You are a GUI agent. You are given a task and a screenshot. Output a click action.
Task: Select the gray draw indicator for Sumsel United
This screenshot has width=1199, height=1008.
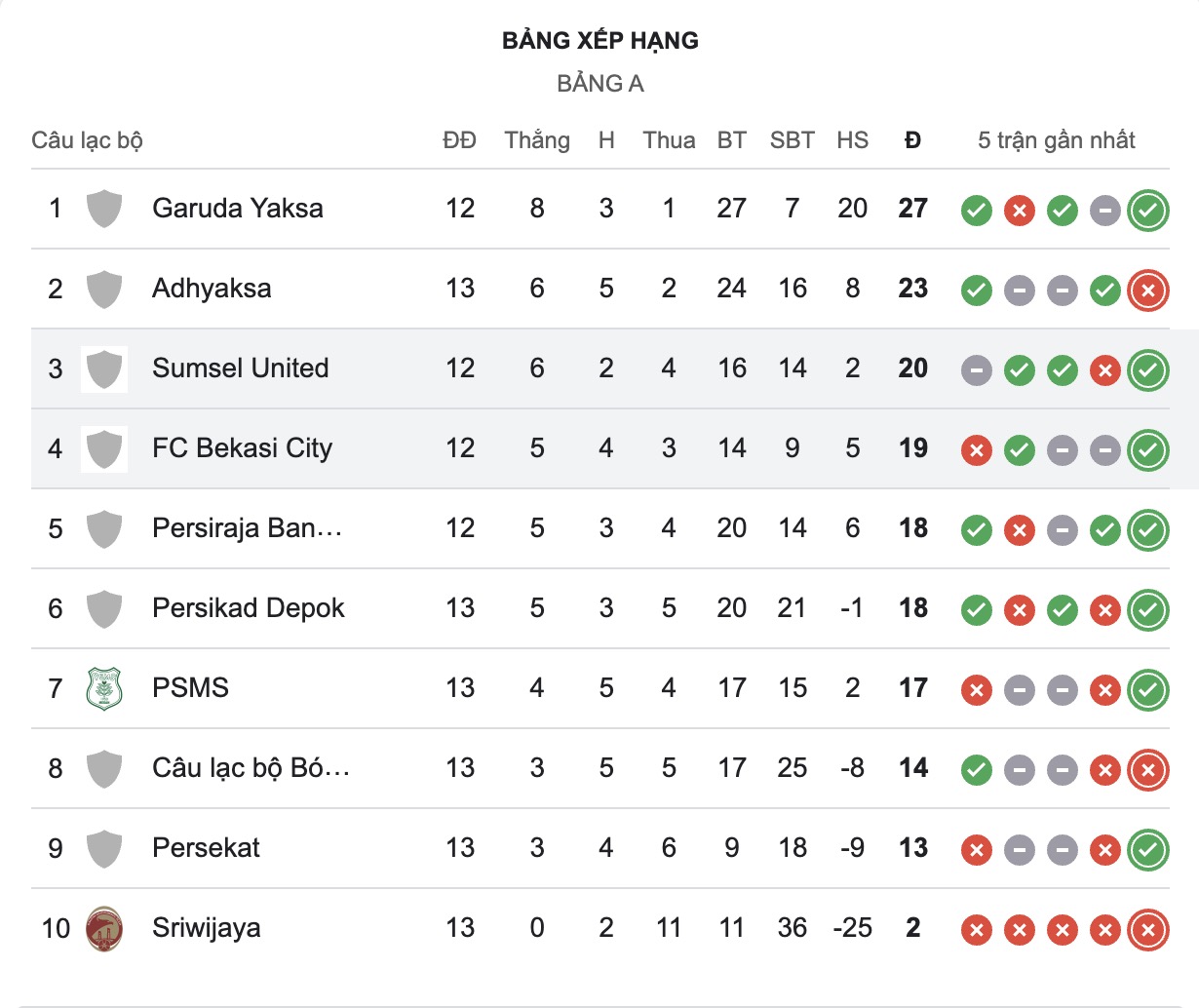point(976,368)
